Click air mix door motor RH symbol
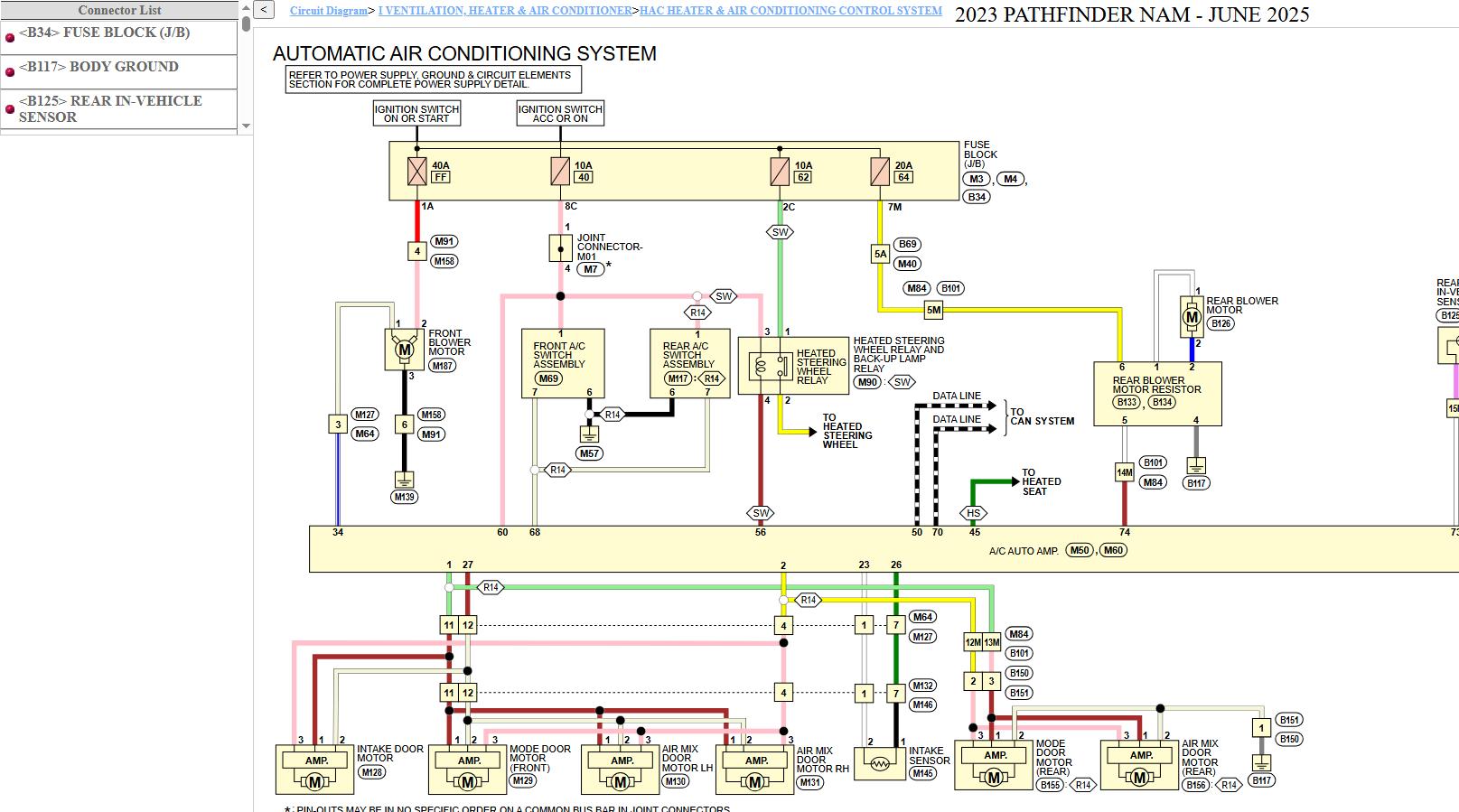The height and width of the screenshot is (812, 1459). [x=755, y=770]
